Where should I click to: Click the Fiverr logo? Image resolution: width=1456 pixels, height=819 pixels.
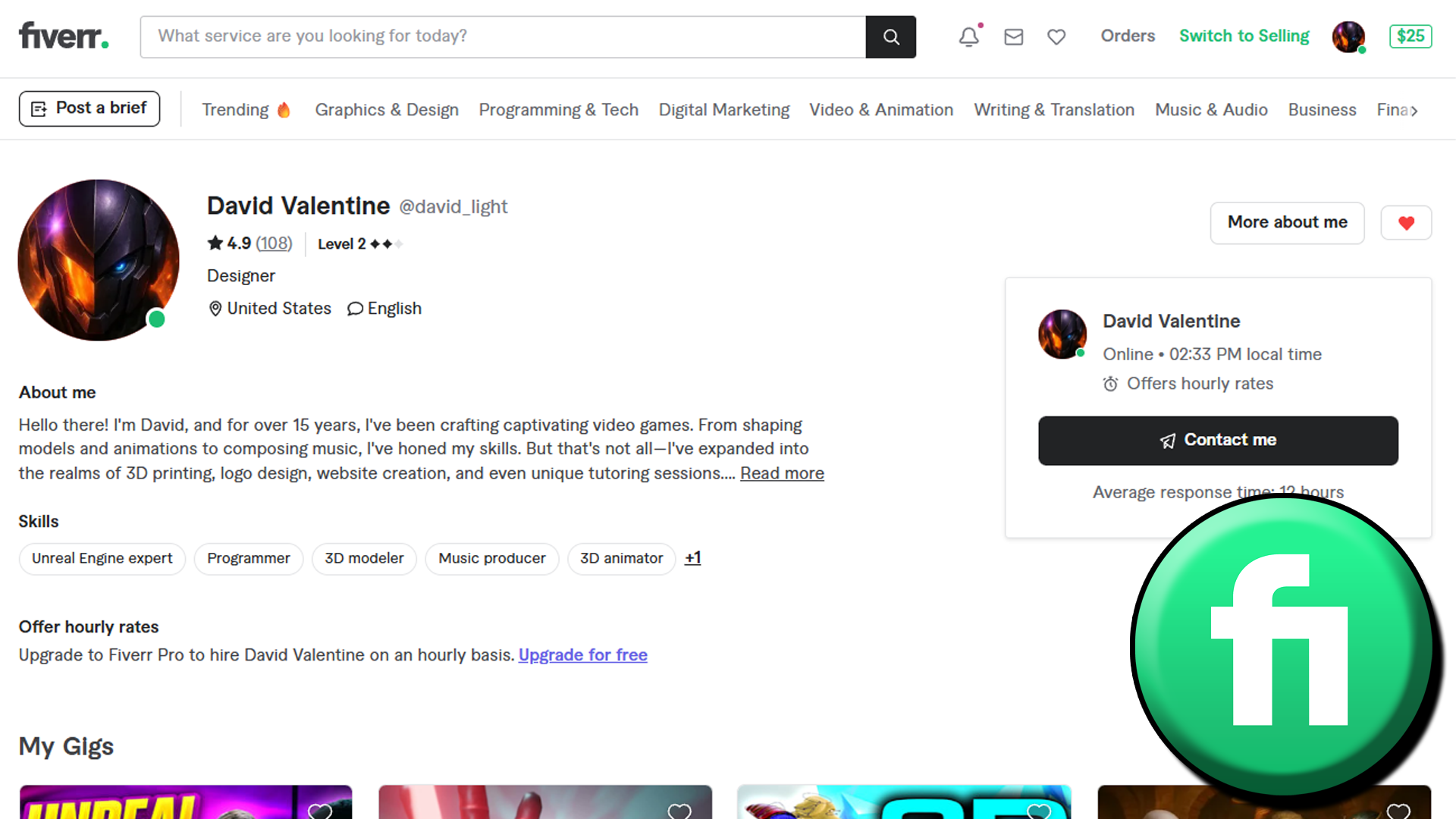coord(64,36)
